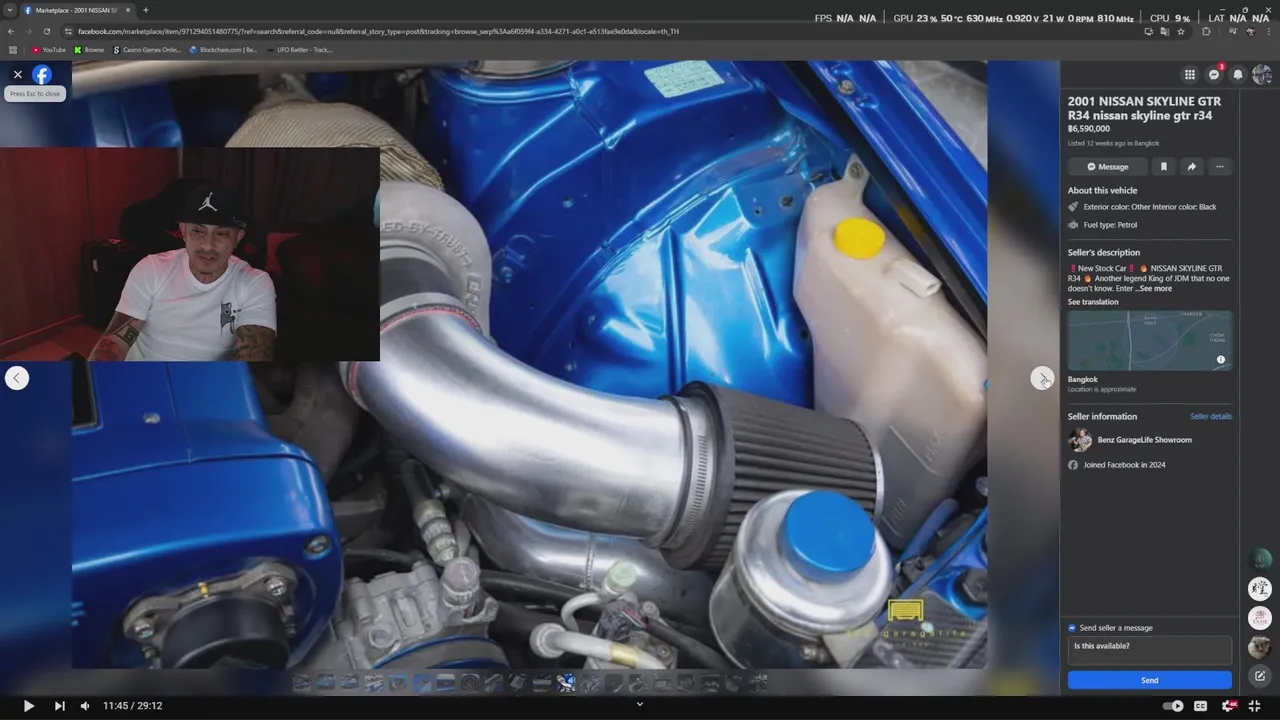Click 'Joined Facebook in 2024' text

[x=1124, y=465]
